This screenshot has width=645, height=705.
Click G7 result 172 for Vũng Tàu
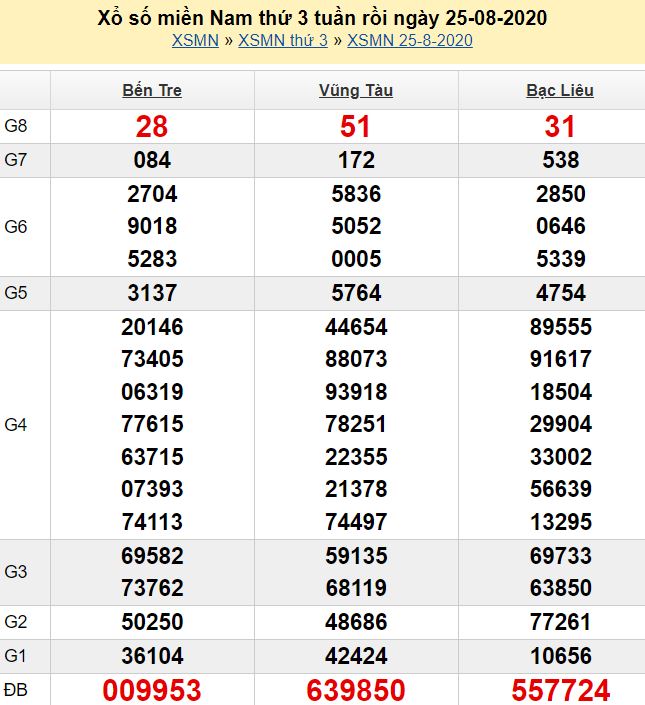[356, 160]
